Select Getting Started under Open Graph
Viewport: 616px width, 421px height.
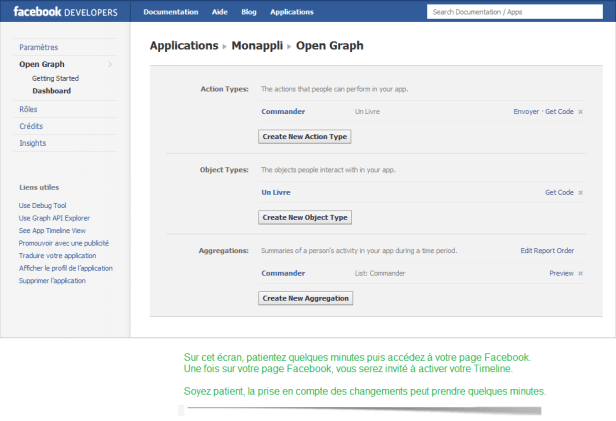(x=55, y=78)
